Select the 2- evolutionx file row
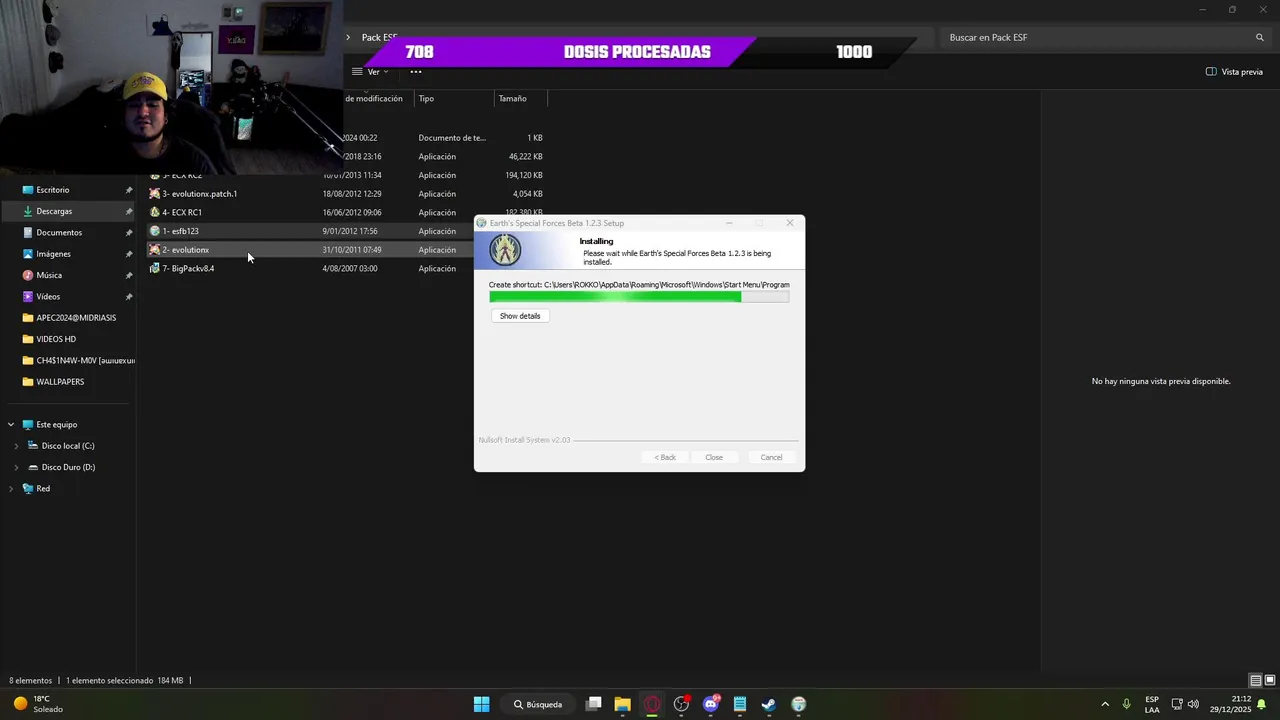This screenshot has width=1280, height=720. click(x=310, y=250)
